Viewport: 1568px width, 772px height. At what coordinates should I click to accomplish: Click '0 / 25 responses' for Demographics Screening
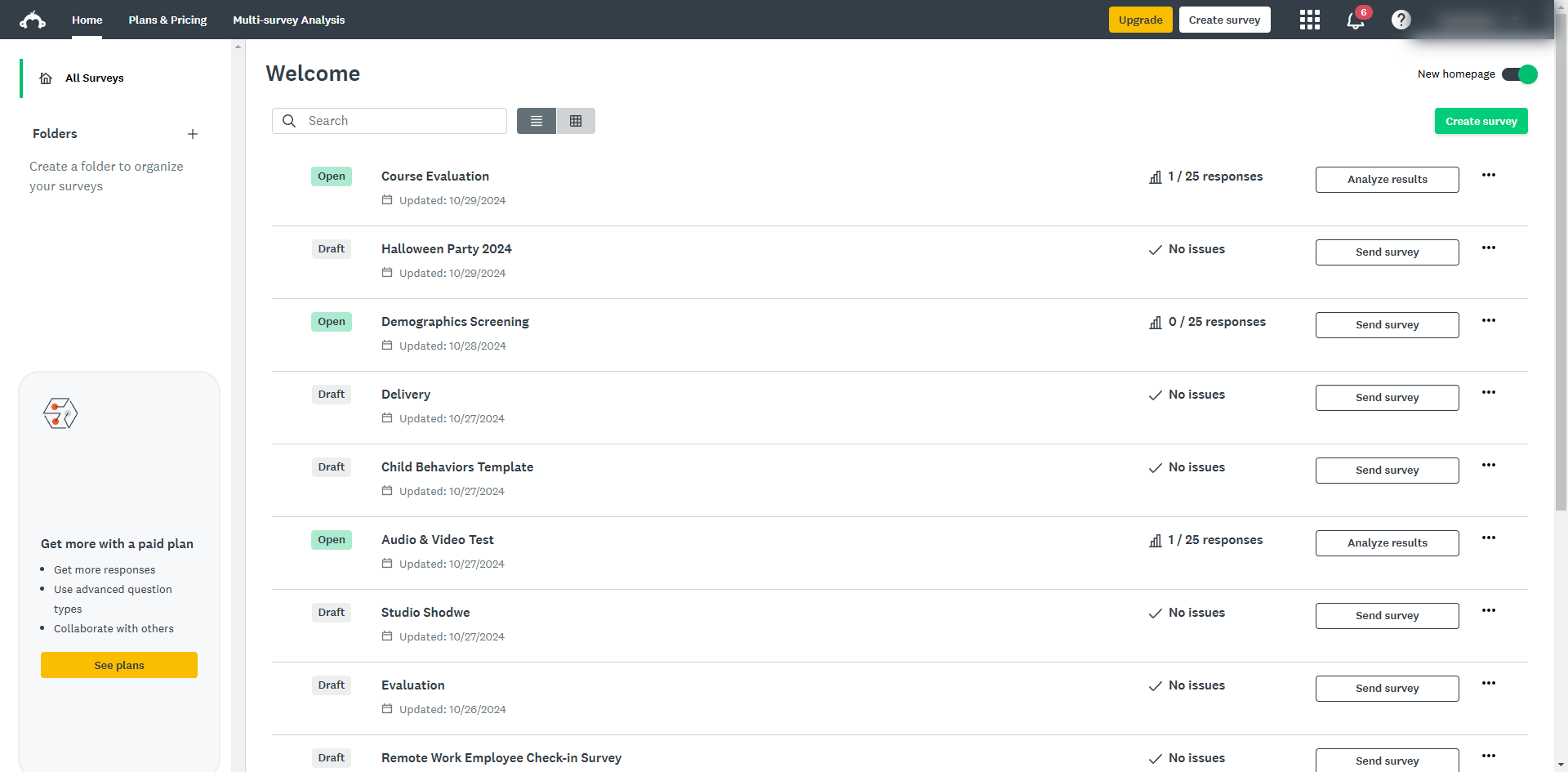pos(1217,322)
